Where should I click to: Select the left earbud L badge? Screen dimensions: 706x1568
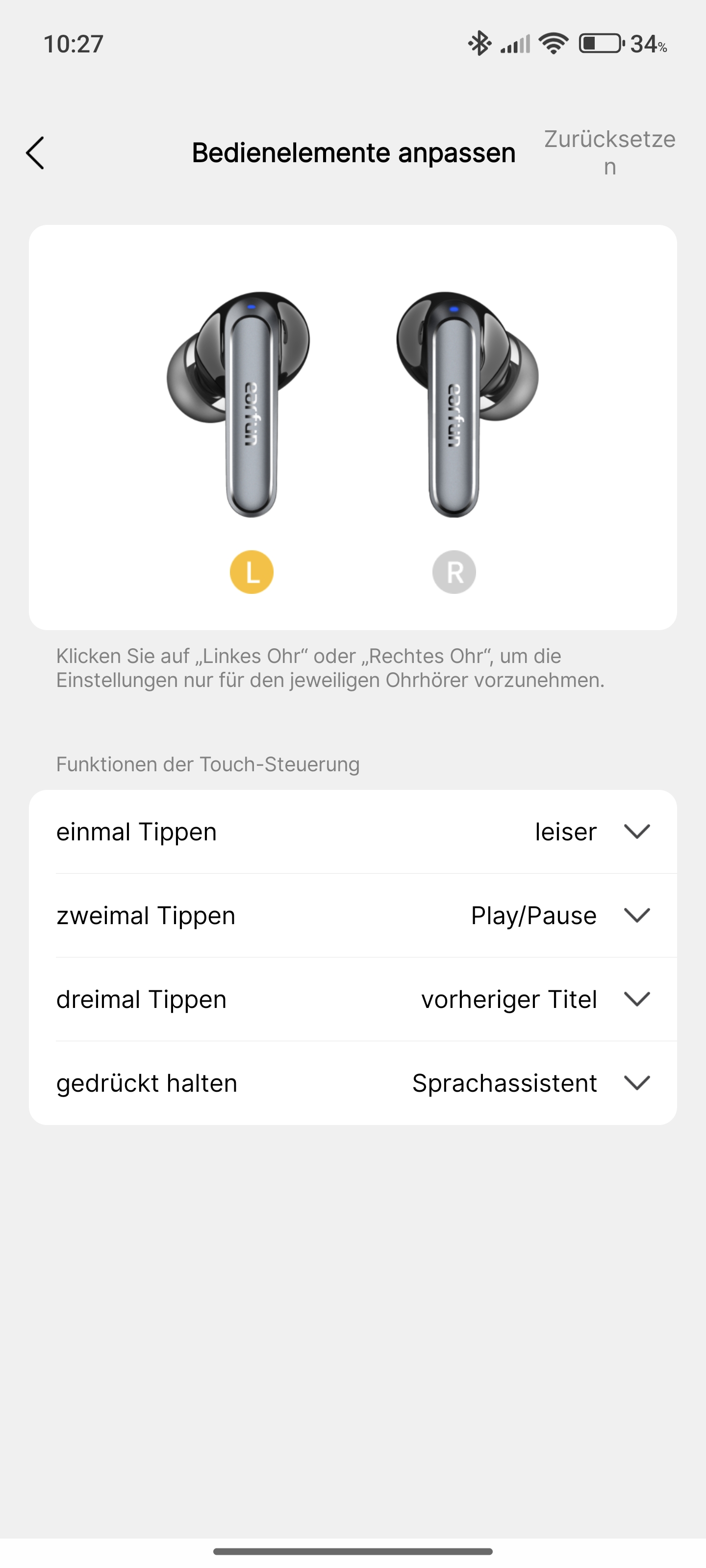[x=252, y=571]
